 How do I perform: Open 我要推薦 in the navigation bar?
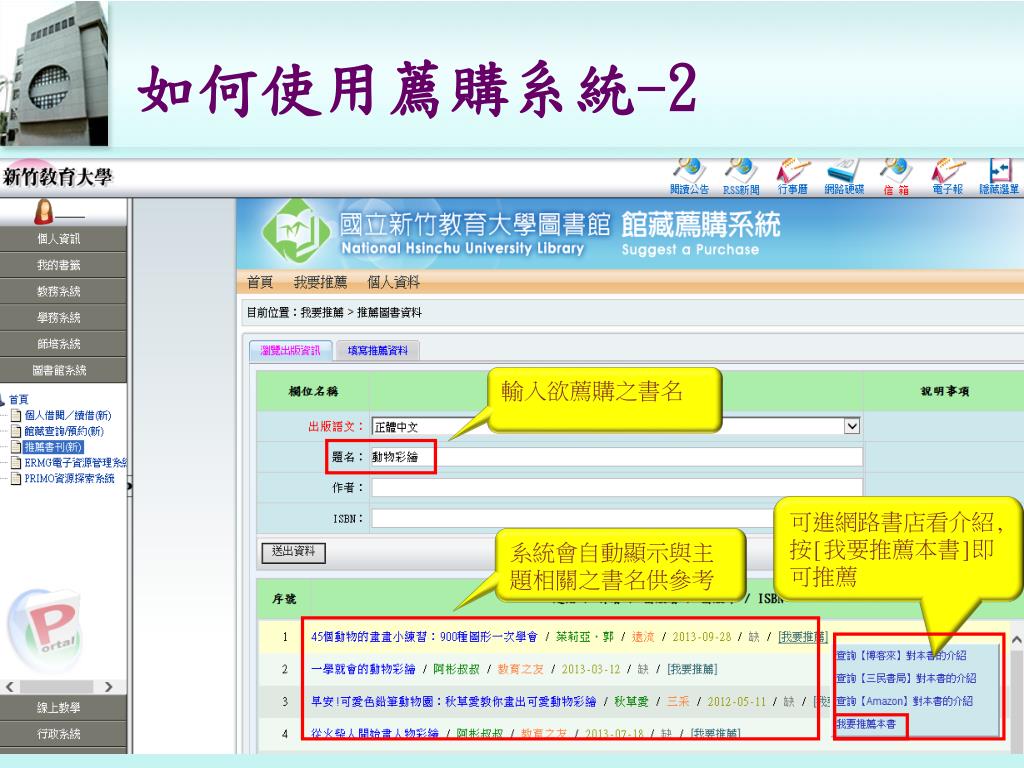point(320,282)
